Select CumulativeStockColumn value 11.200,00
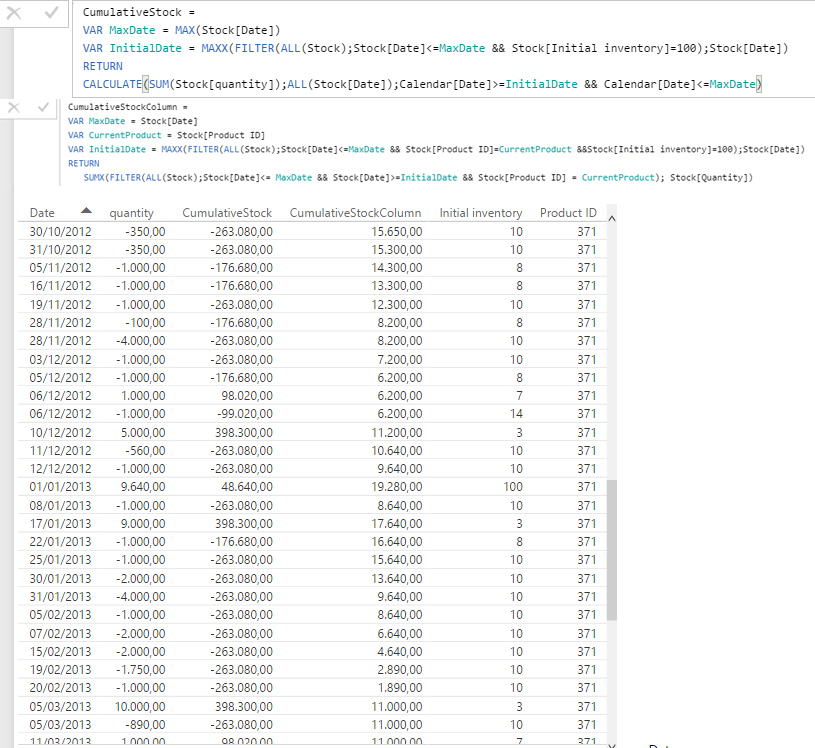This screenshot has width=815, height=748. (x=397, y=432)
